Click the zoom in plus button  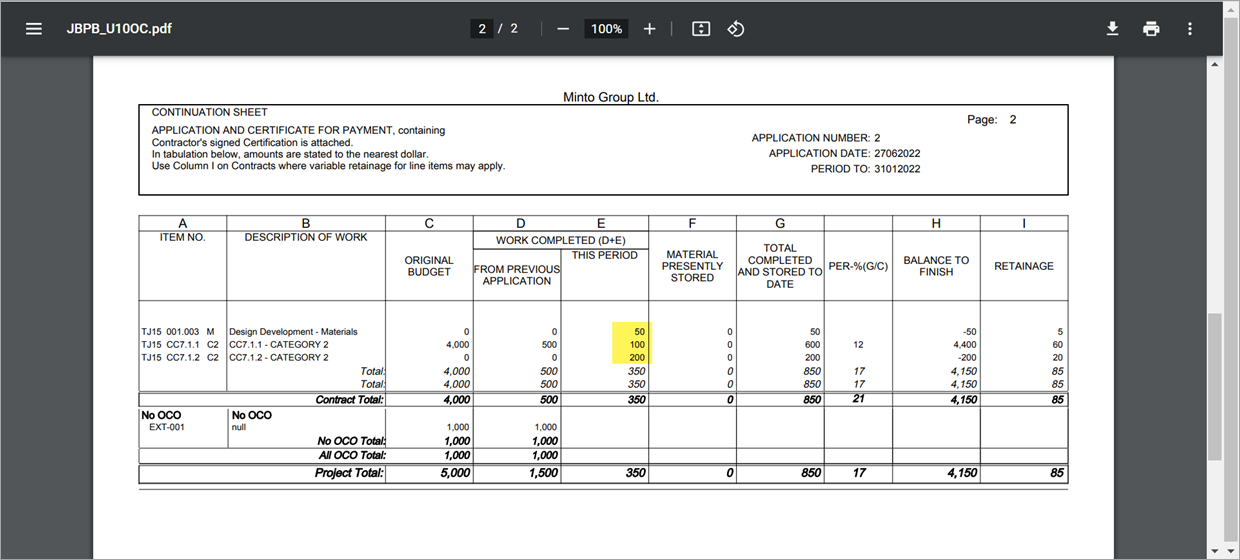(x=649, y=29)
